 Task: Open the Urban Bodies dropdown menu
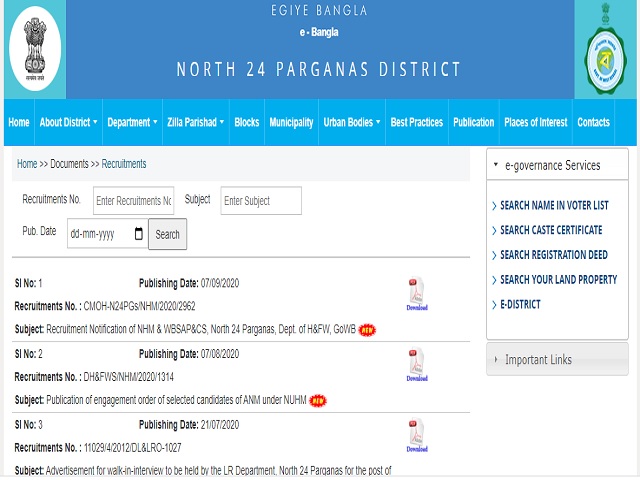point(352,122)
